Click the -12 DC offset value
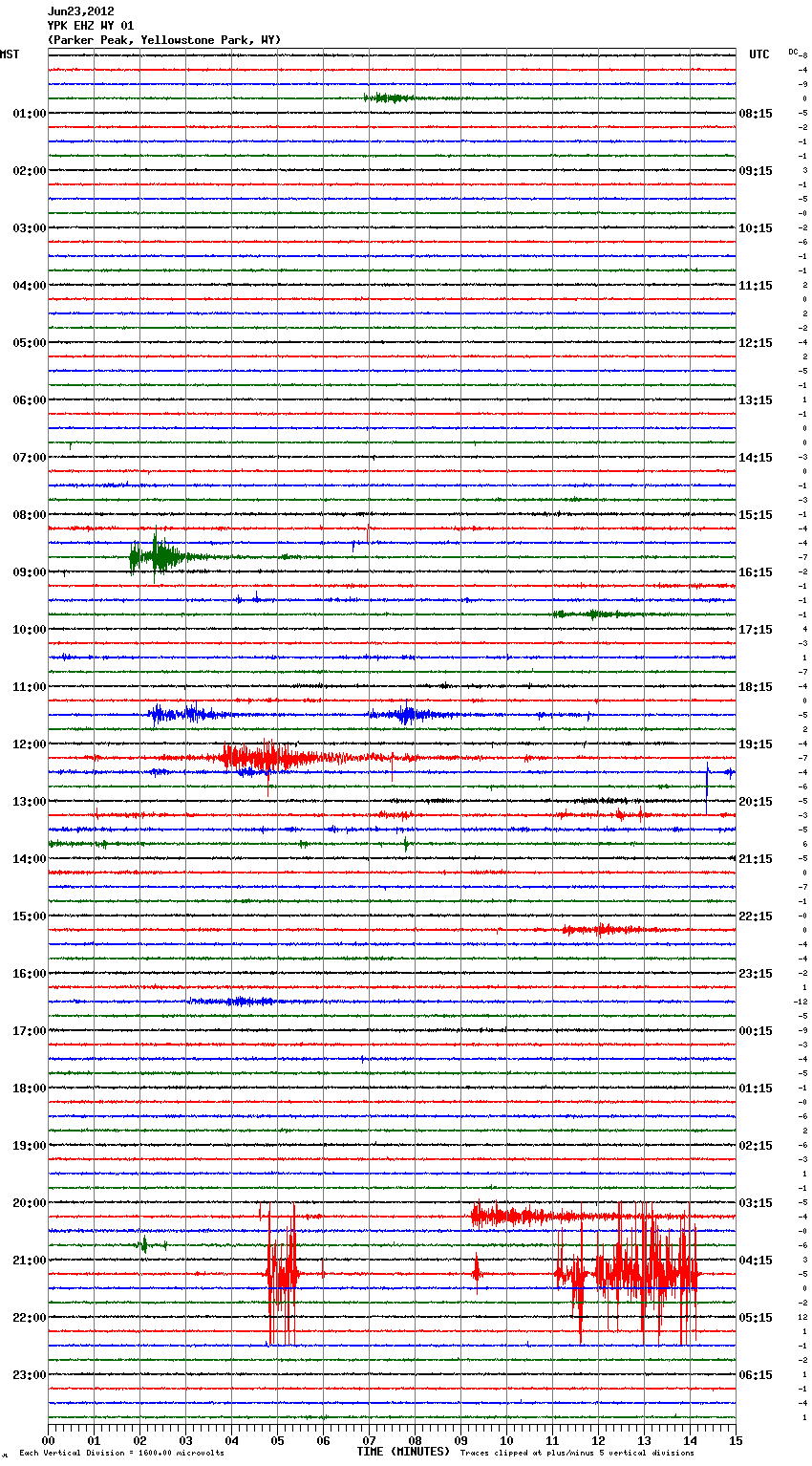The width and height of the screenshot is (812, 1466). point(801,1002)
